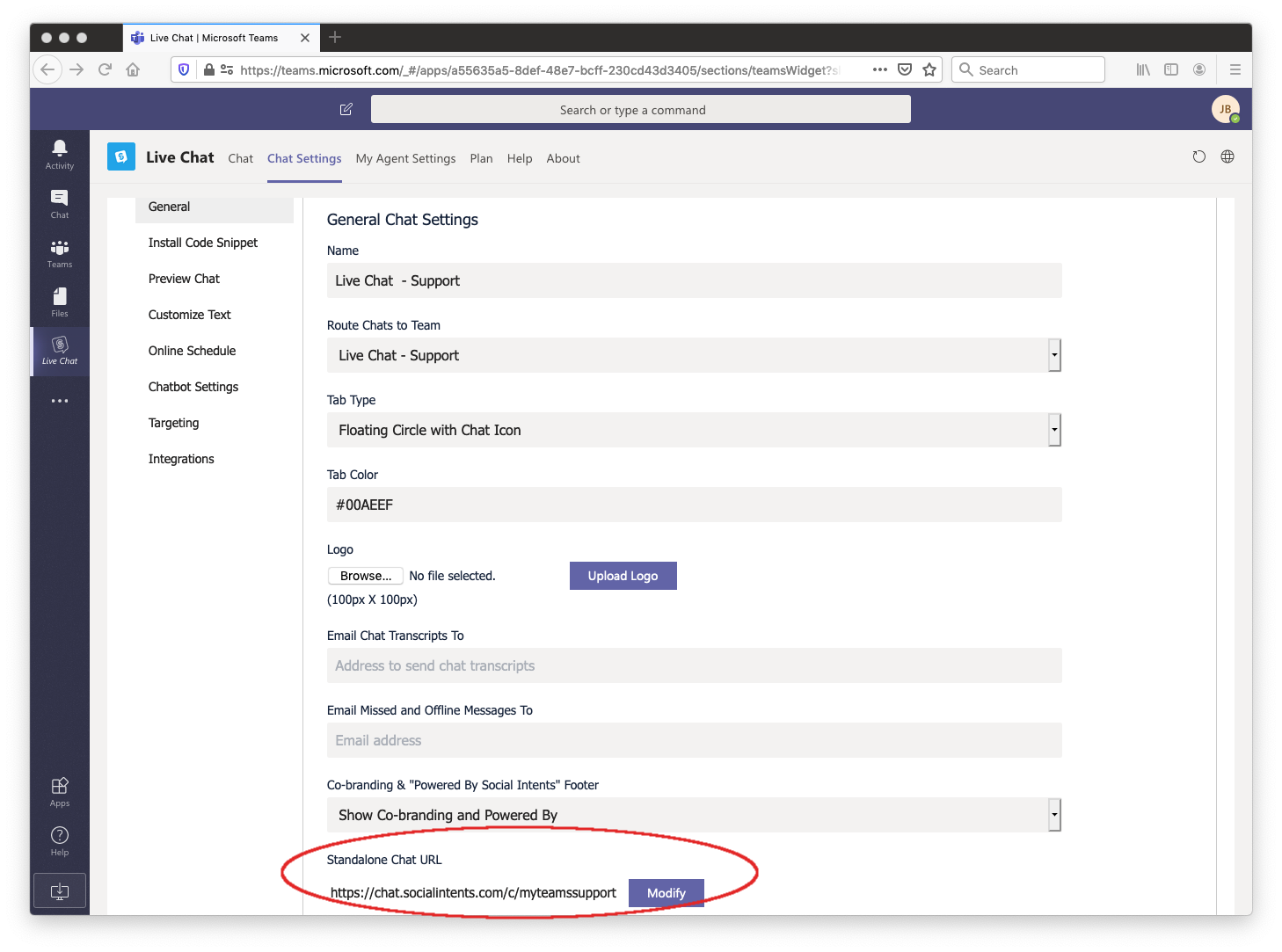The image size is (1282, 952).
Task: Click the Search or type a command bar
Action: (640, 109)
